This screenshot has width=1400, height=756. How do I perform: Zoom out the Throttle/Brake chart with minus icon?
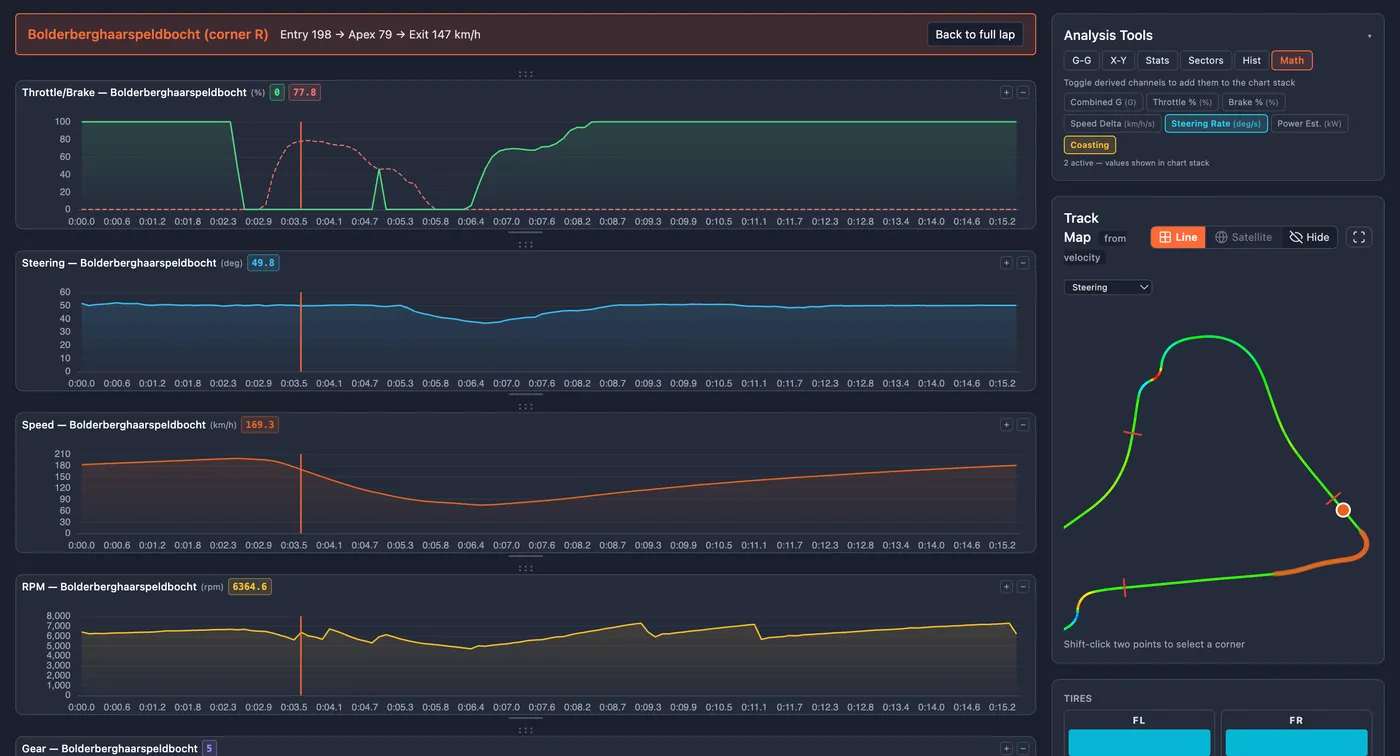(x=1023, y=92)
